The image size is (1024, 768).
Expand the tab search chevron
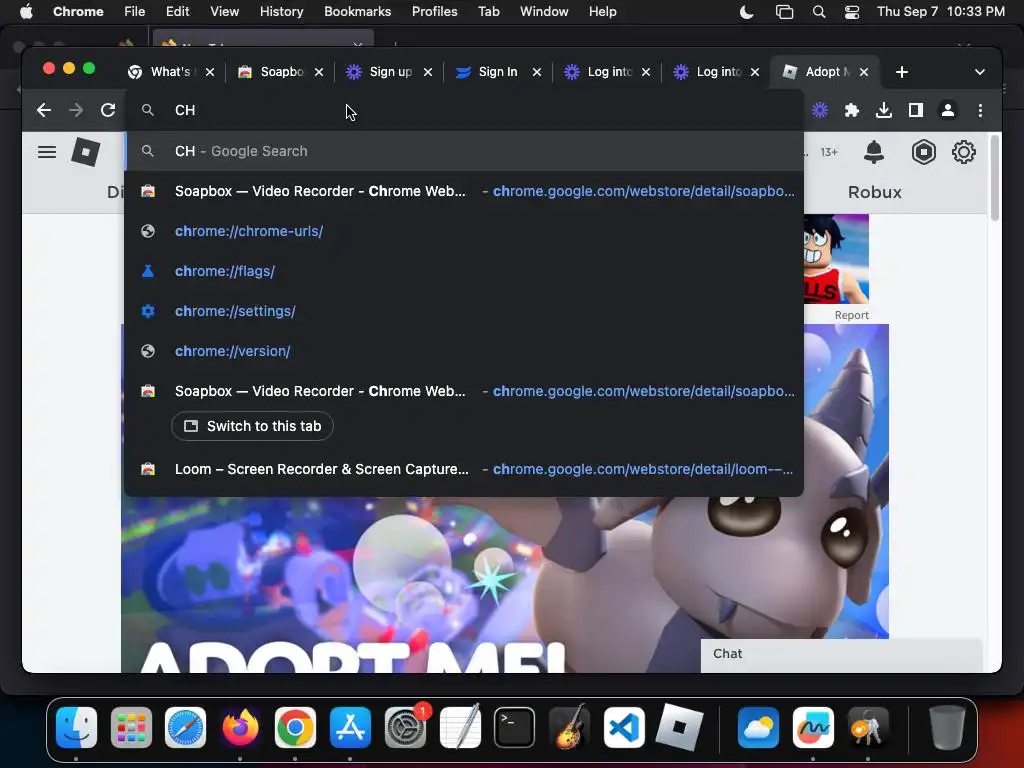(x=980, y=72)
